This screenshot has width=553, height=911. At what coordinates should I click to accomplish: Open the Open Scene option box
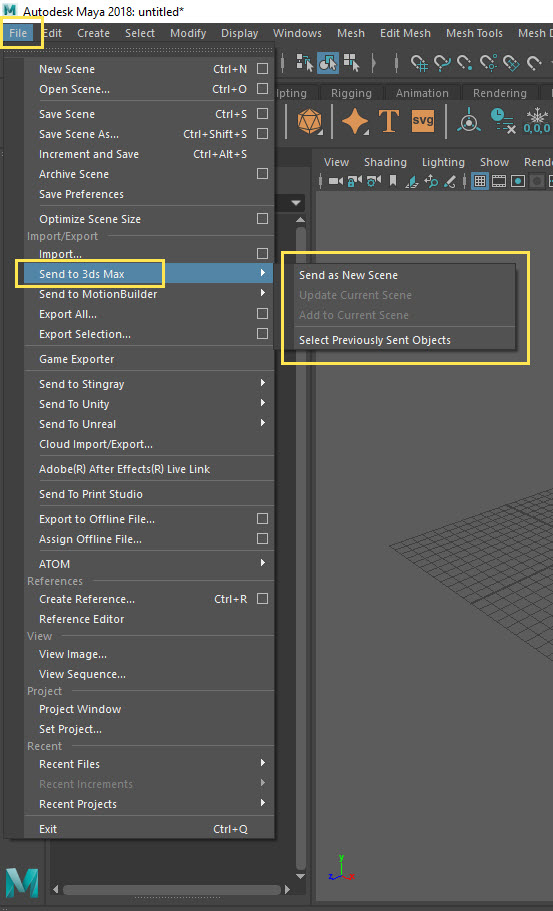tap(263, 89)
